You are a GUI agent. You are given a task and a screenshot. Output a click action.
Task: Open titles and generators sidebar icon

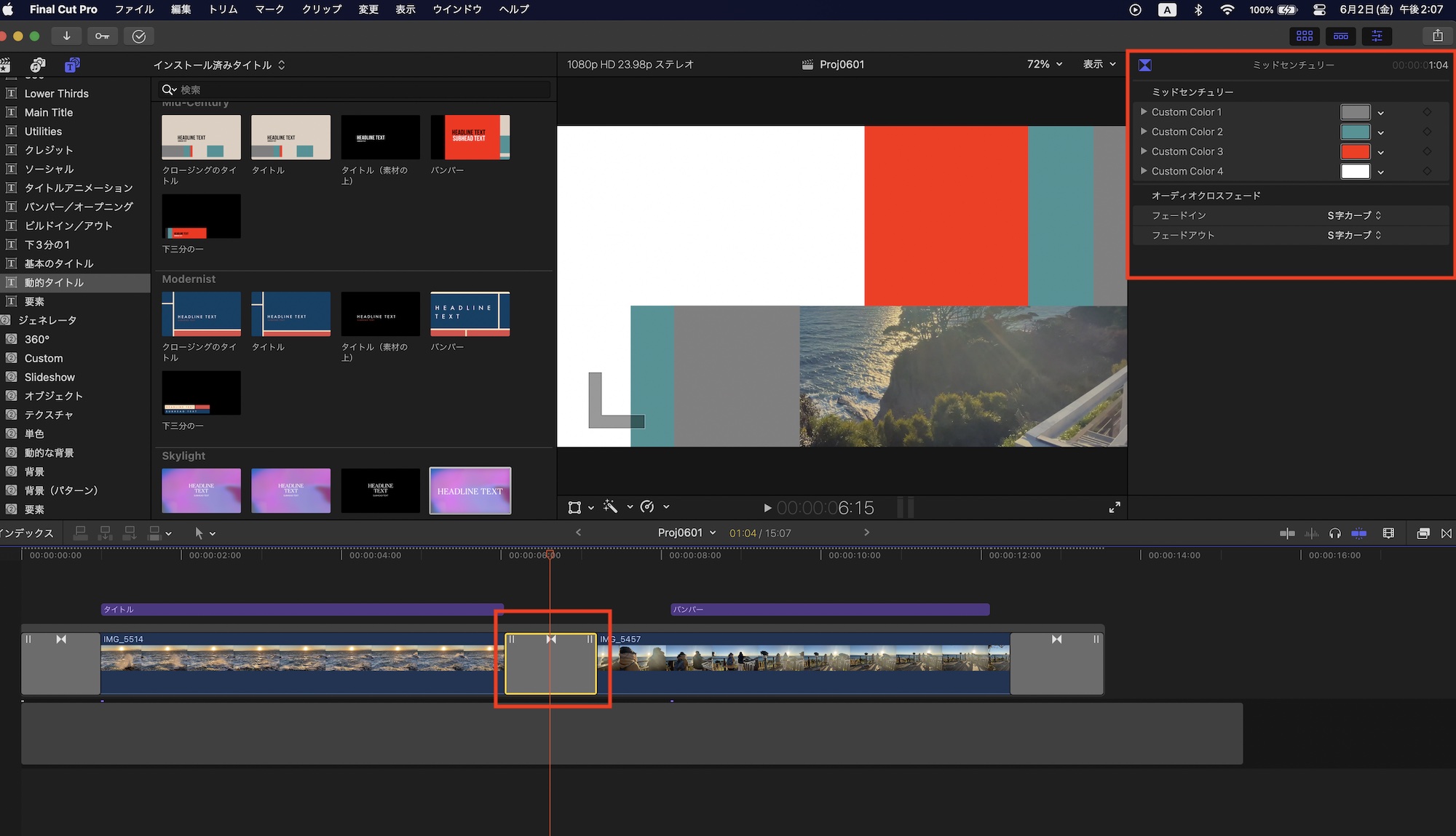point(71,65)
